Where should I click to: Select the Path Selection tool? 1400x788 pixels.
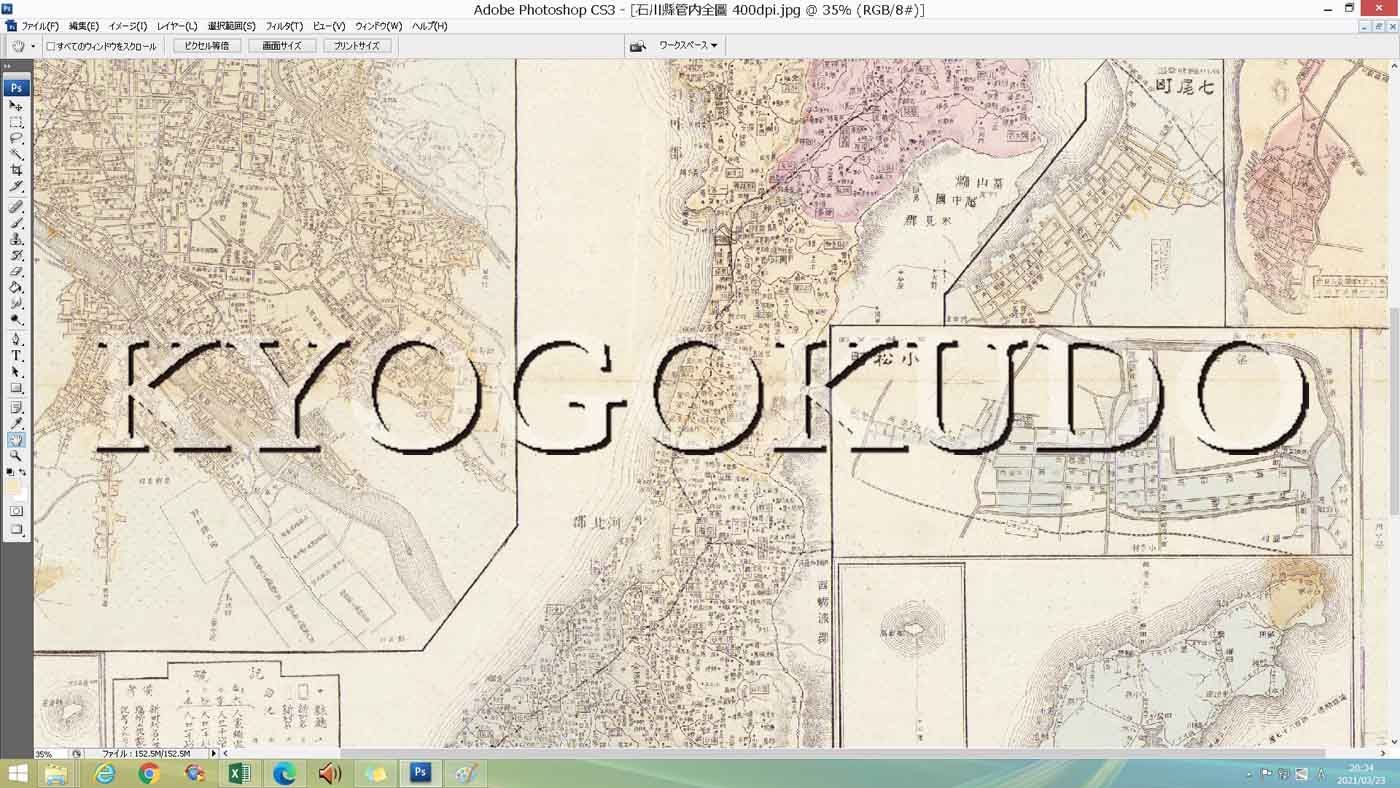point(16,371)
